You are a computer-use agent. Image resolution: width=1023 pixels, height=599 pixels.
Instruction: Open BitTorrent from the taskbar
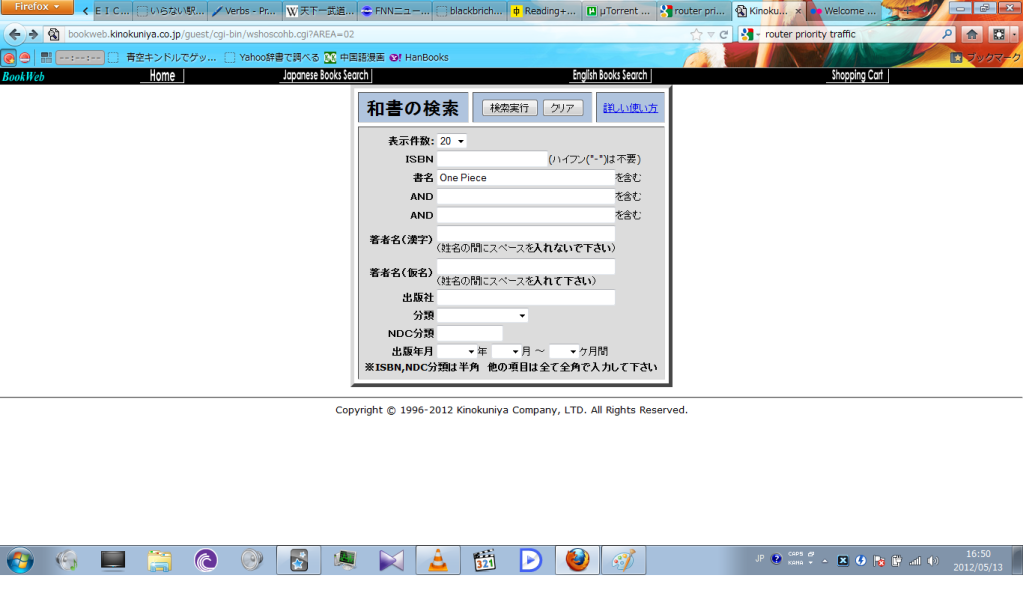coord(206,560)
